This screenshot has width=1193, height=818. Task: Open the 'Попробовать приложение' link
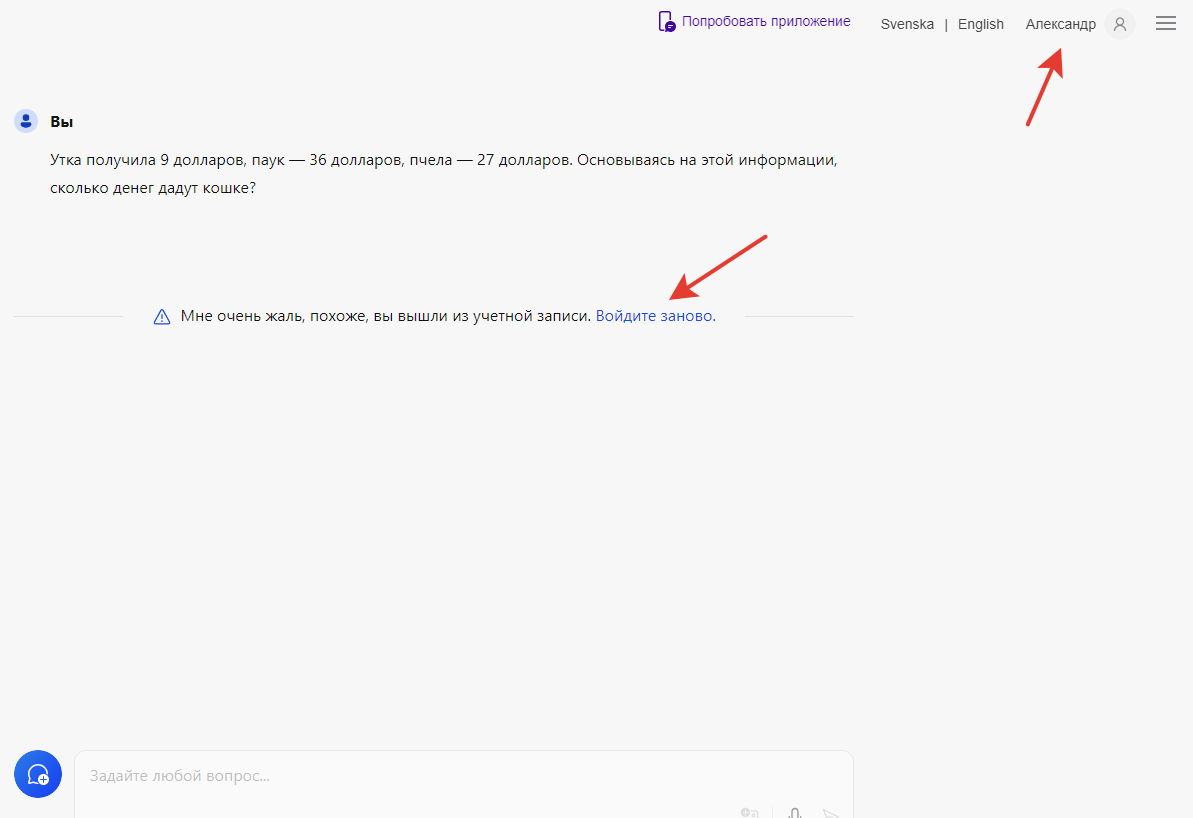[x=765, y=21]
